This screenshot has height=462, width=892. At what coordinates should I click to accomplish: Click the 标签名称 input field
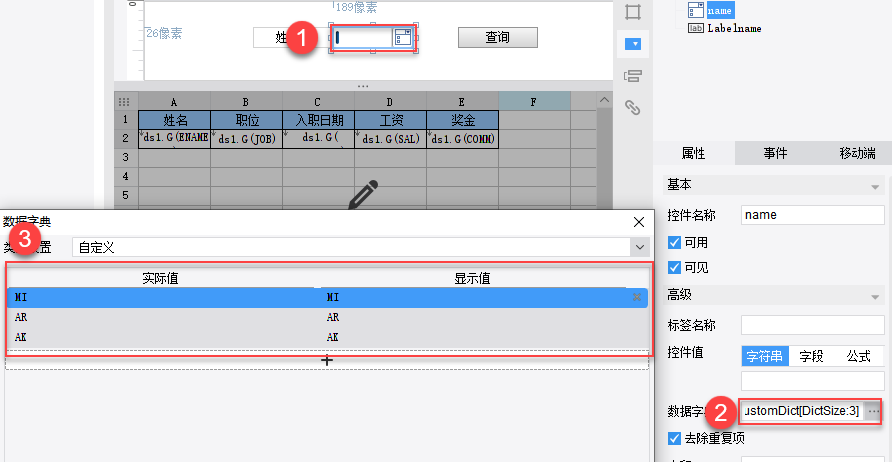click(x=812, y=325)
